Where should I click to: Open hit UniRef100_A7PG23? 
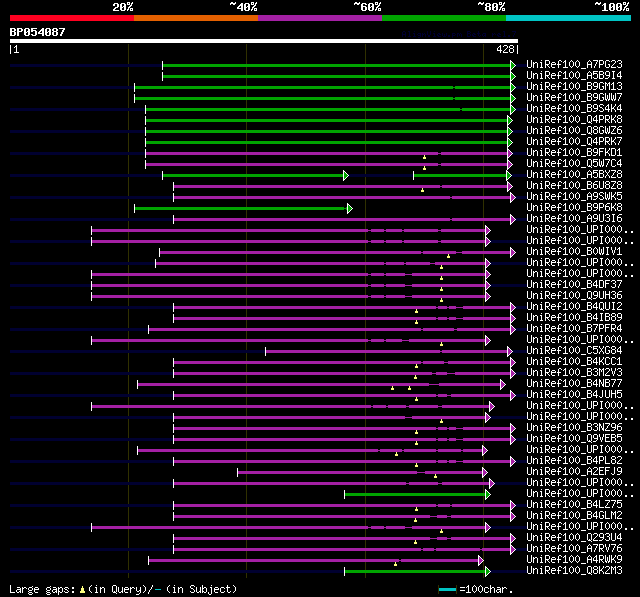574,64
